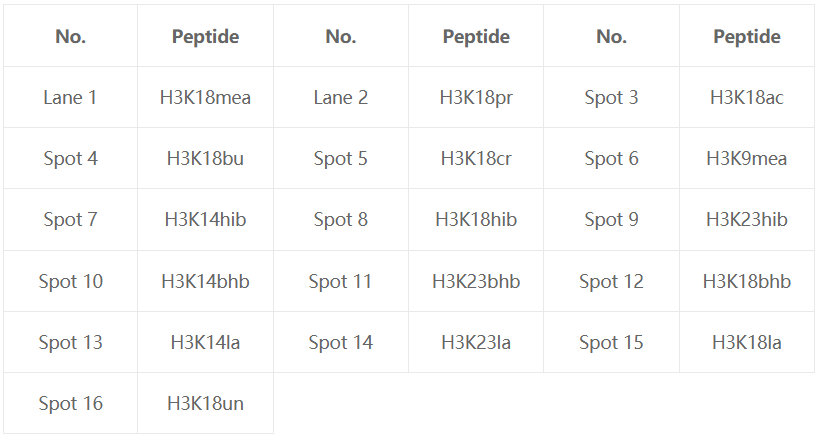
Task: Click the H3K18bhb cell
Action: (747, 281)
